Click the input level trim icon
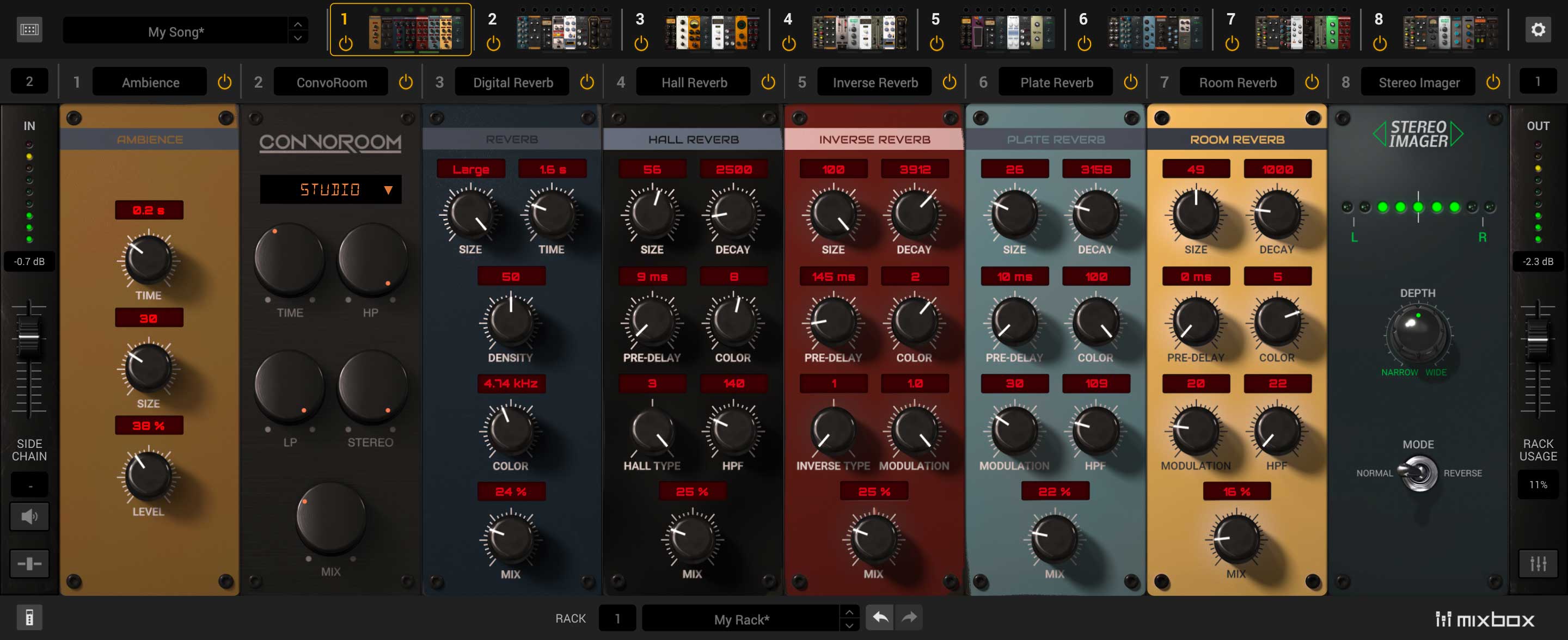Image resolution: width=1568 pixels, height=640 pixels. 29,563
